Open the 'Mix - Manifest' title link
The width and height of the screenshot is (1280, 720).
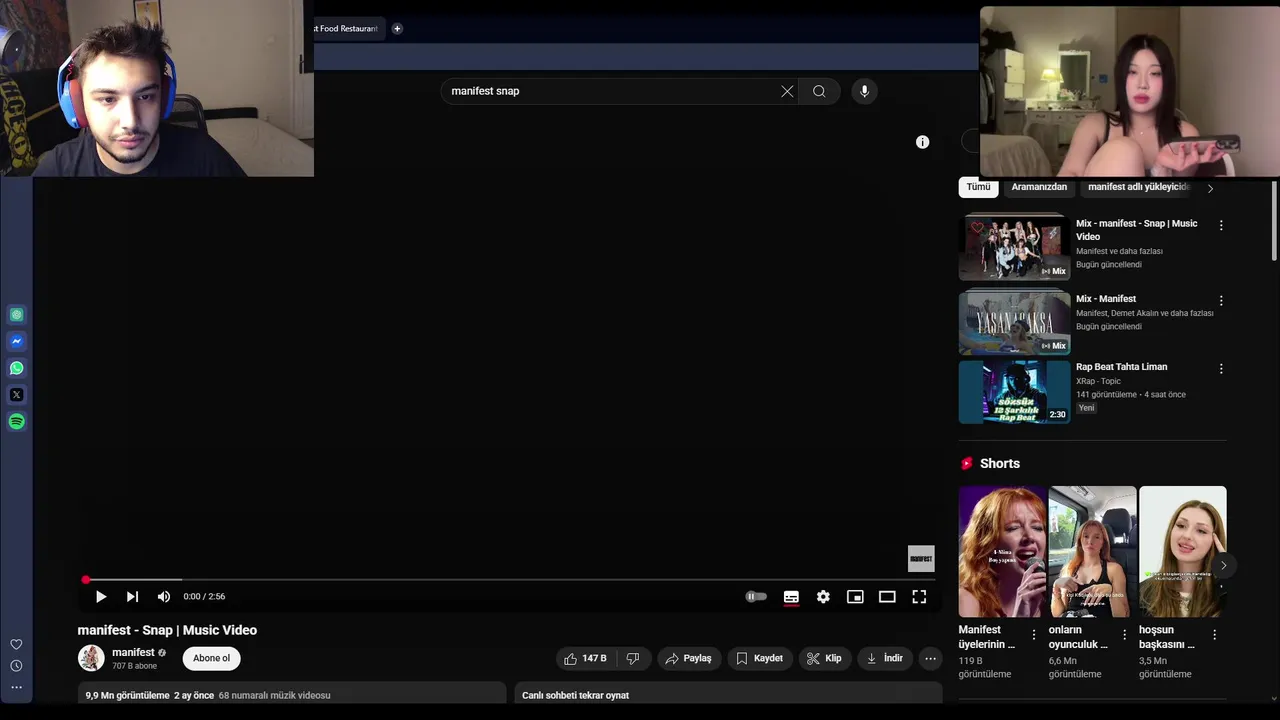(1106, 299)
